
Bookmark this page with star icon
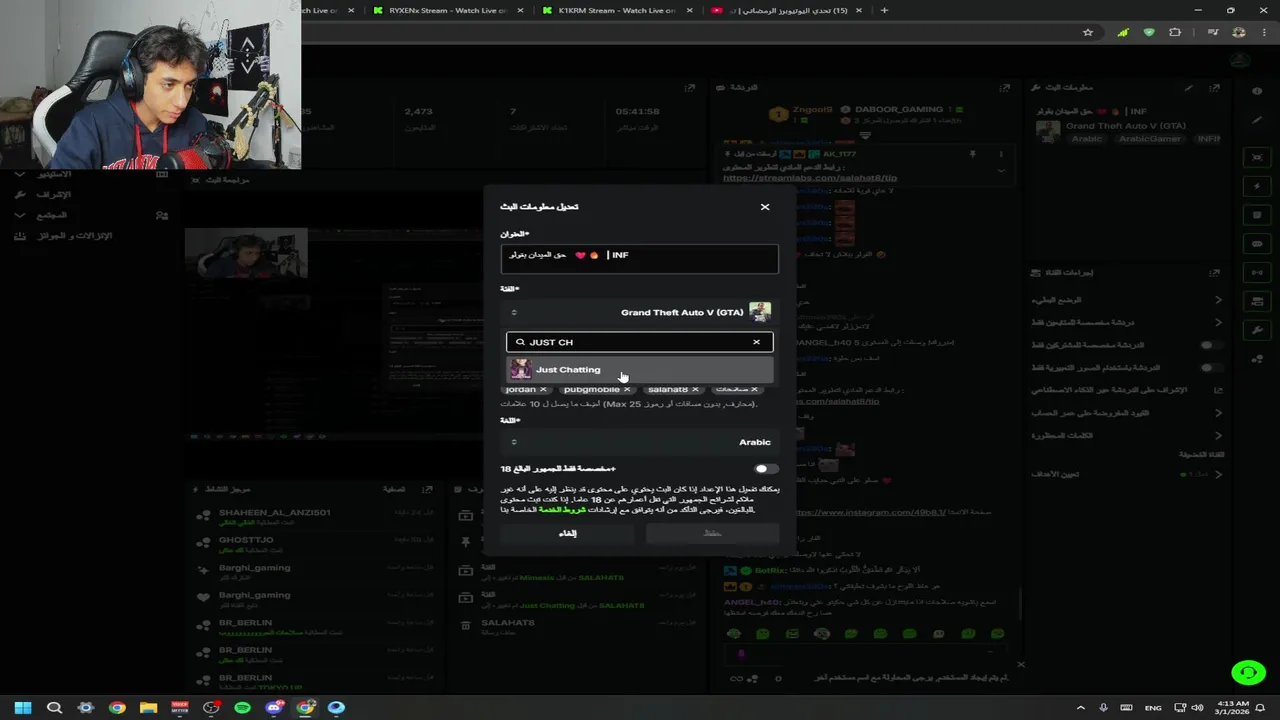coord(1088,33)
